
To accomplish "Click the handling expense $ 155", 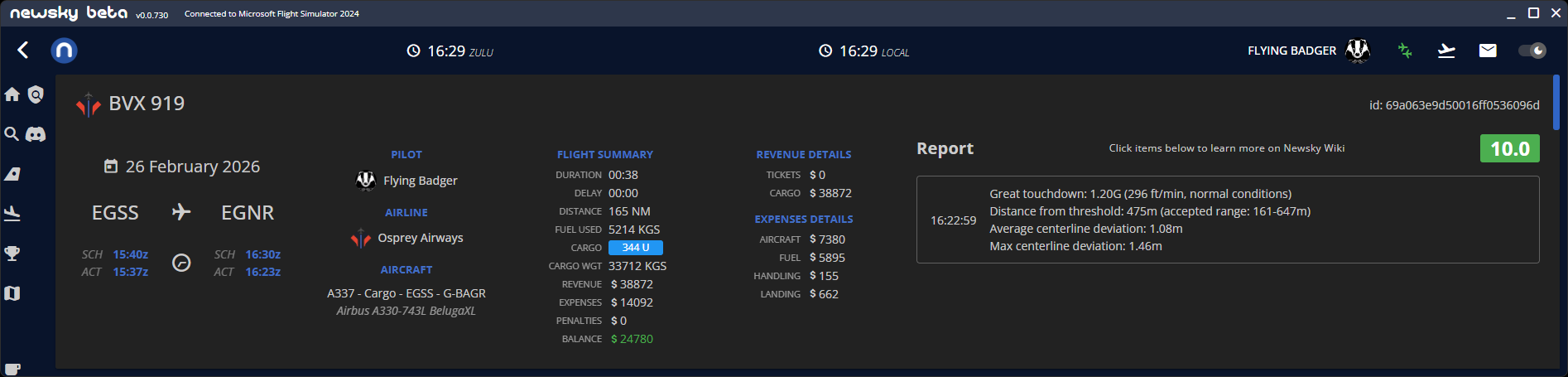I will pyautogui.click(x=824, y=276).
